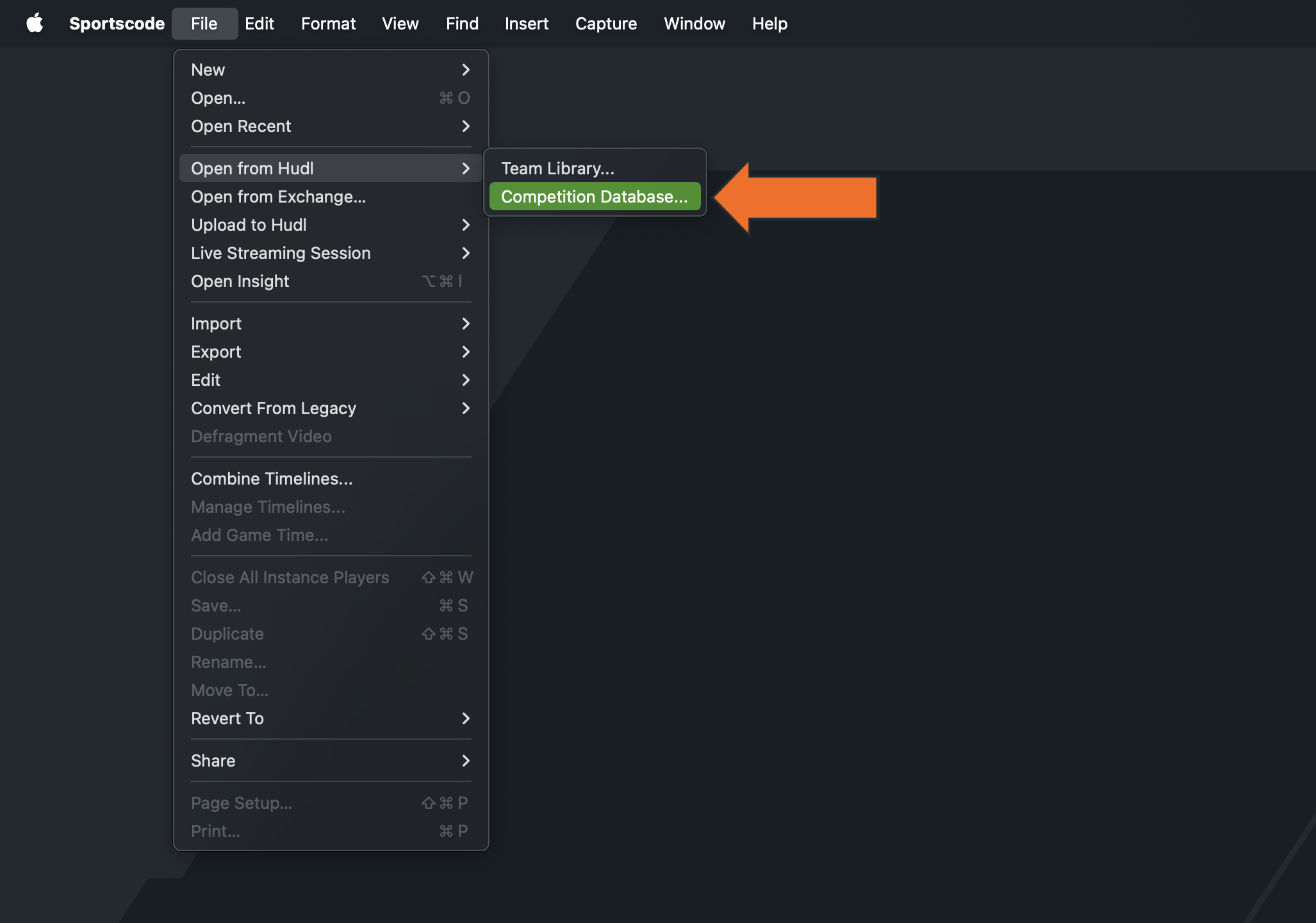Open Team Library from Hudl submenu
Image resolution: width=1316 pixels, height=923 pixels.
(x=557, y=169)
